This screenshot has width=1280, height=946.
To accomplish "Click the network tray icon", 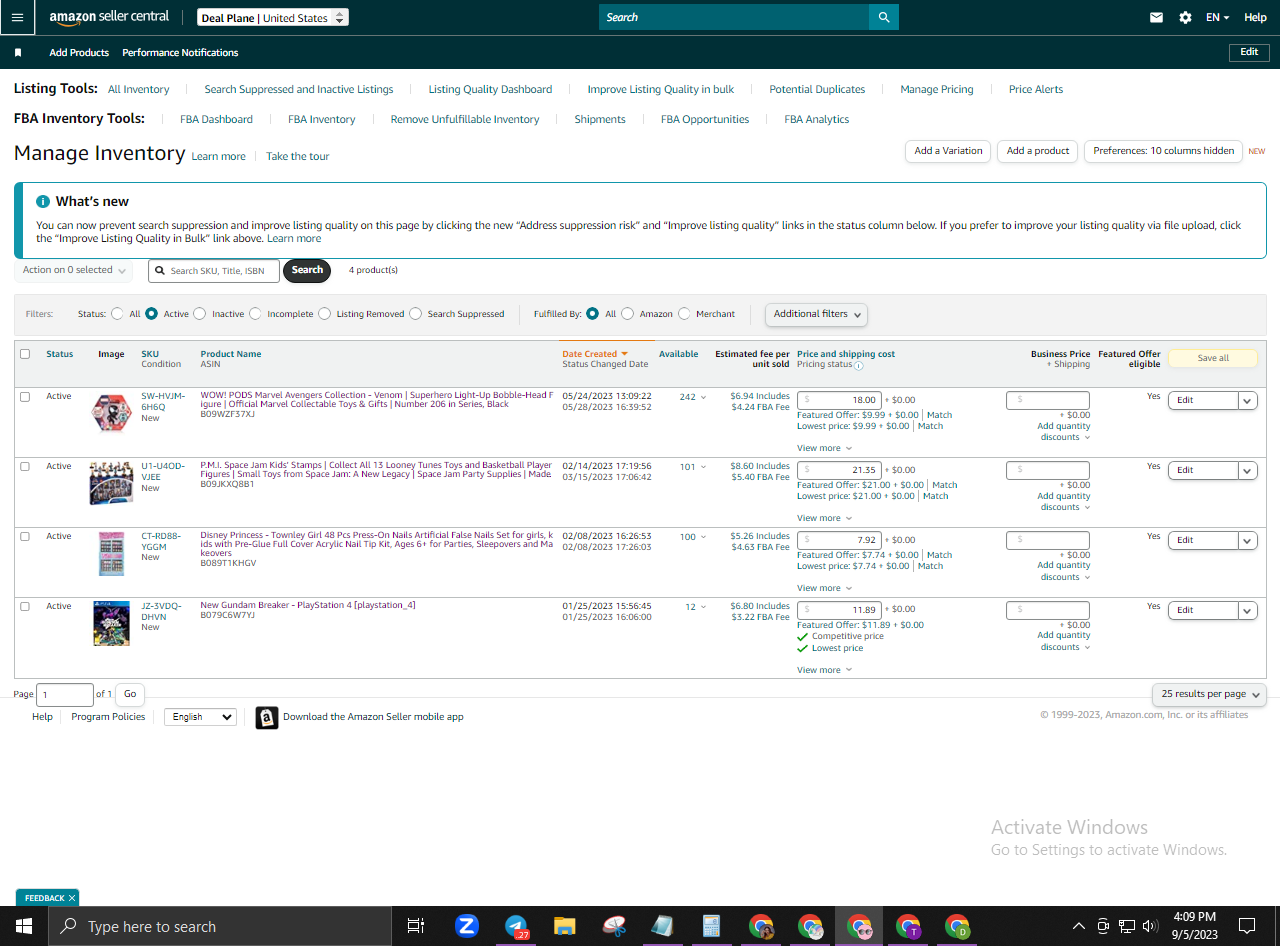I will tap(1127, 926).
